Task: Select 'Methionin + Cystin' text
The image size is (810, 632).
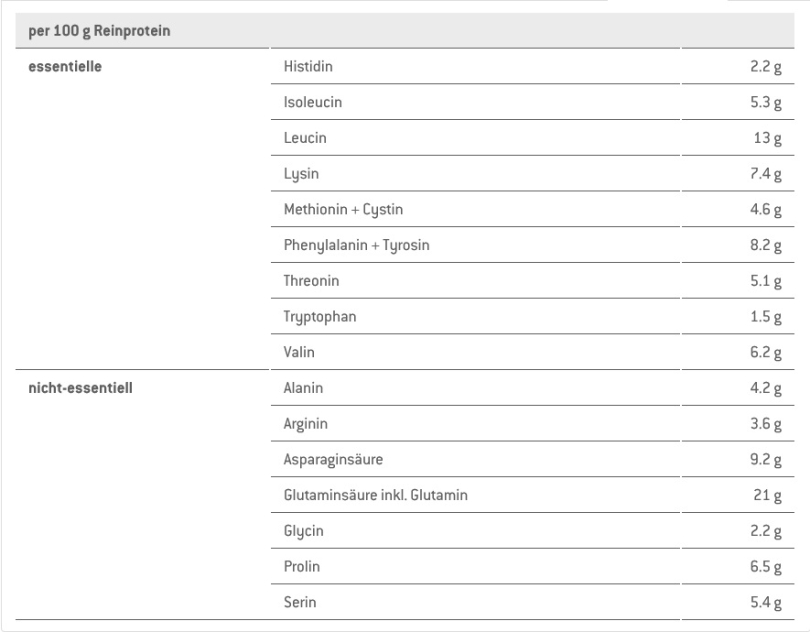Action: coord(343,210)
